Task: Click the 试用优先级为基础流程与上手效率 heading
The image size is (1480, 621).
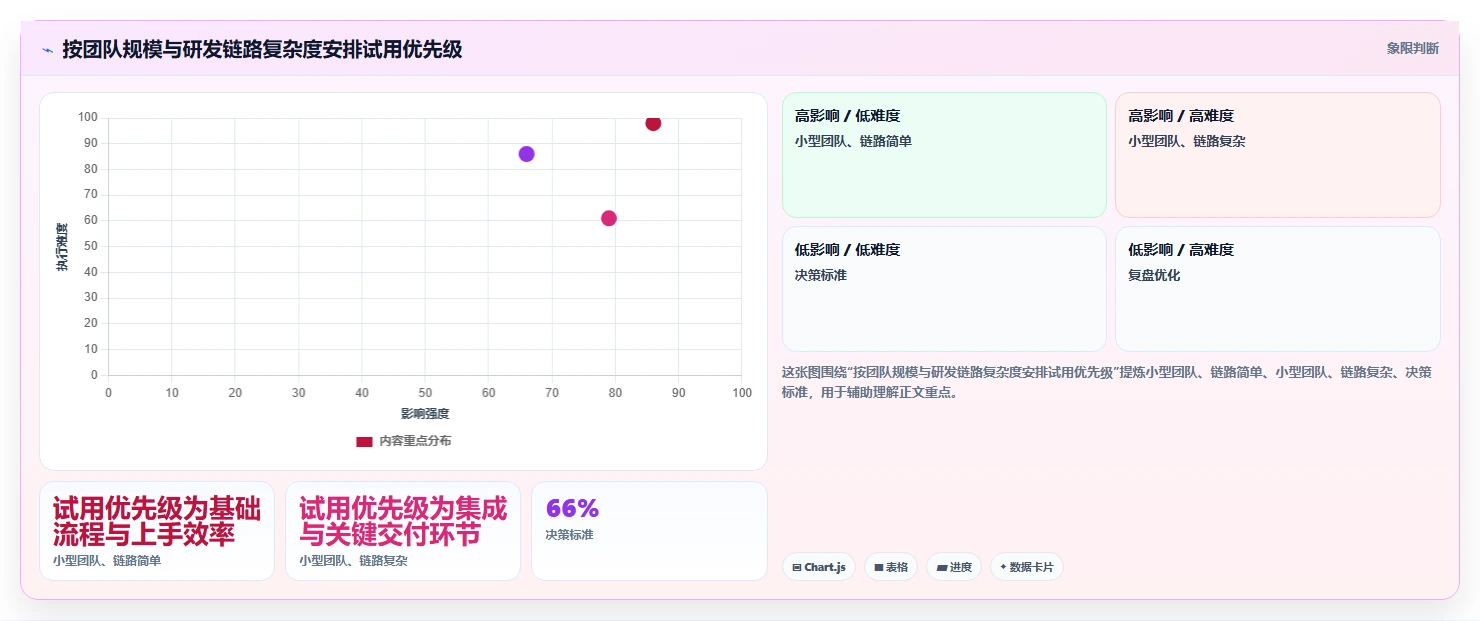Action: [x=157, y=521]
